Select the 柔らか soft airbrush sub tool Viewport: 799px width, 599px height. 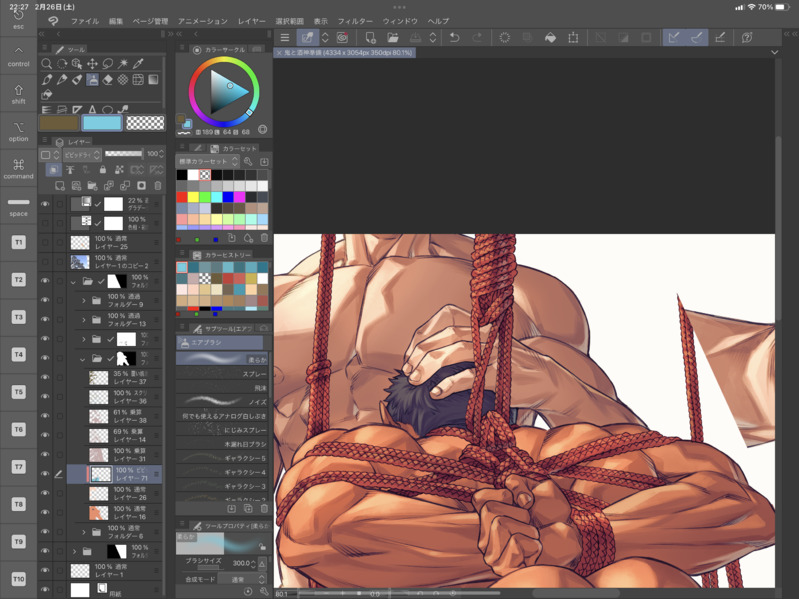(x=222, y=359)
